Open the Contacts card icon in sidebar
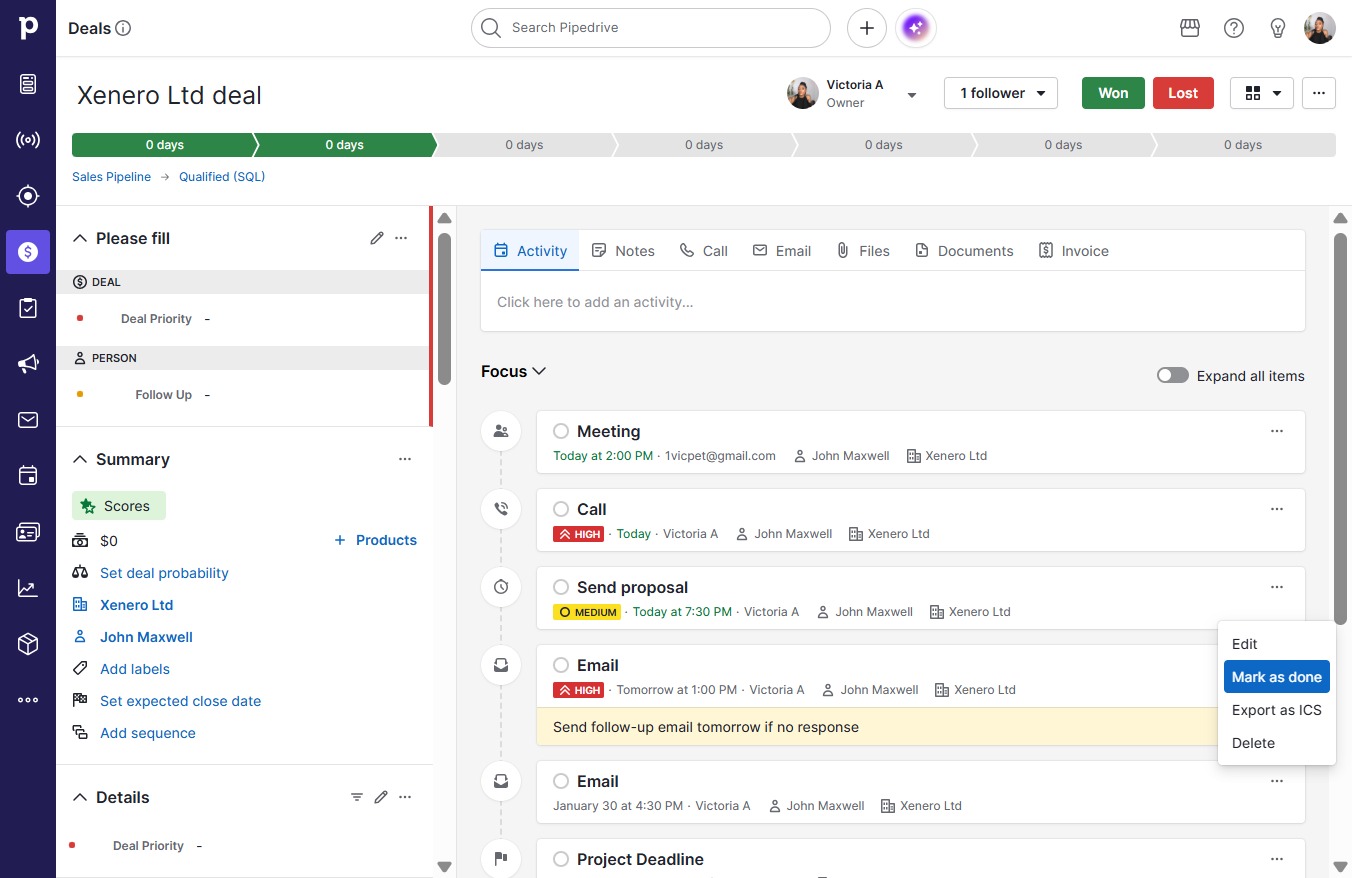1352x878 pixels. point(28,532)
